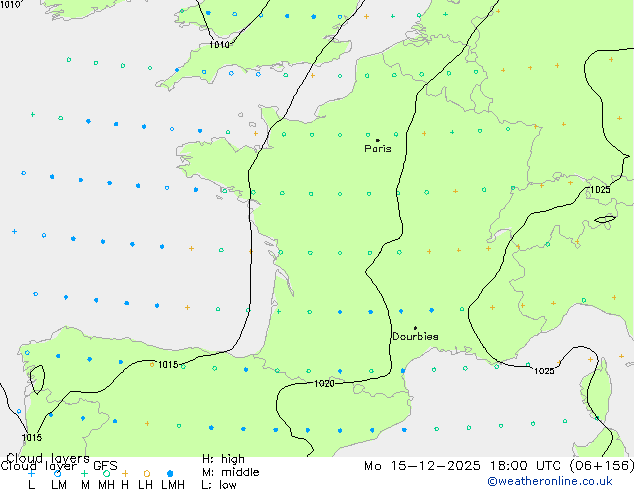Click the green plus M legend symbol
Image resolution: width=634 pixels, height=490 pixels.
click(85, 473)
